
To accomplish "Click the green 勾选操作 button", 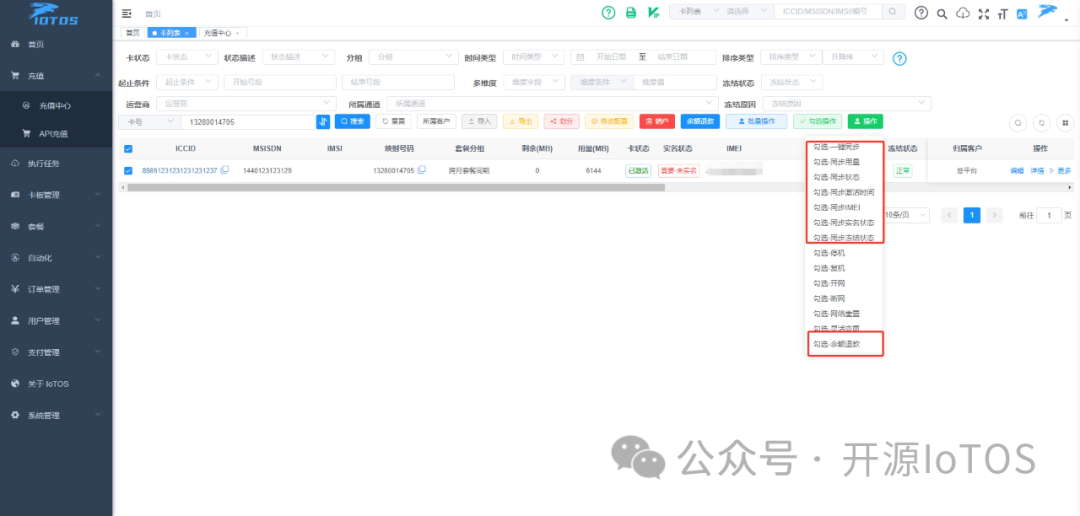I will 818,121.
